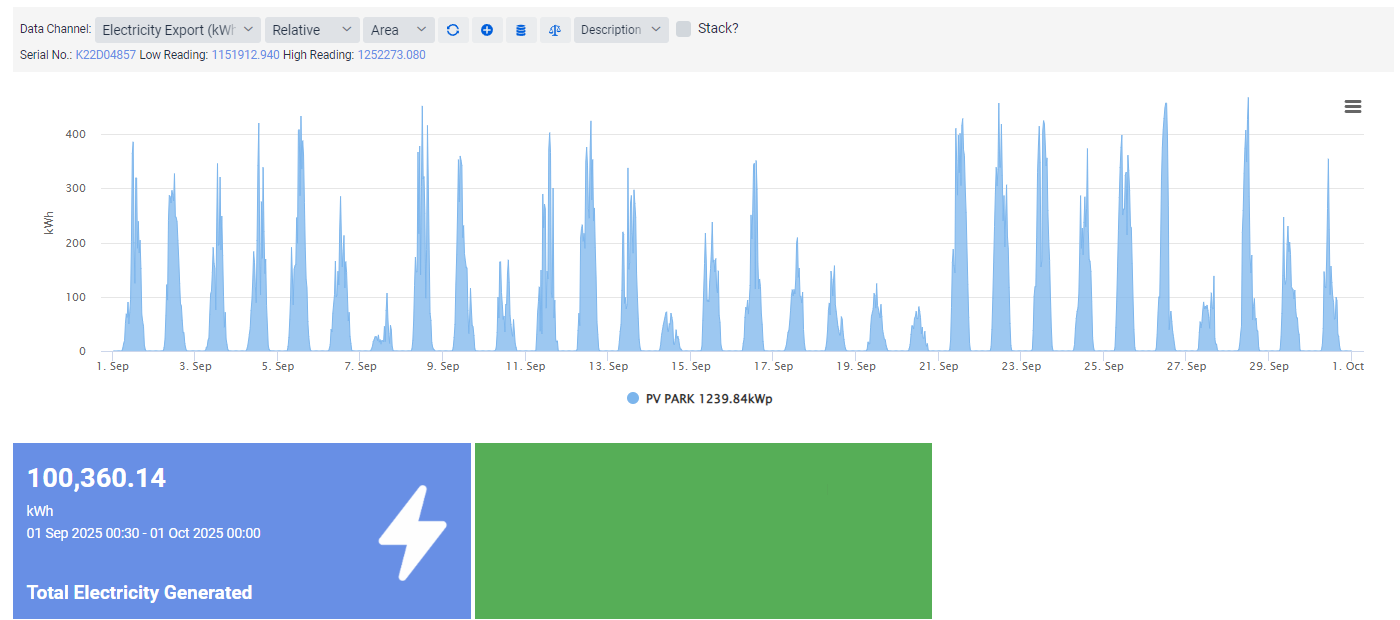Click the Low Reading value 1151912.940
The height and width of the screenshot is (620, 1400).
(x=245, y=55)
